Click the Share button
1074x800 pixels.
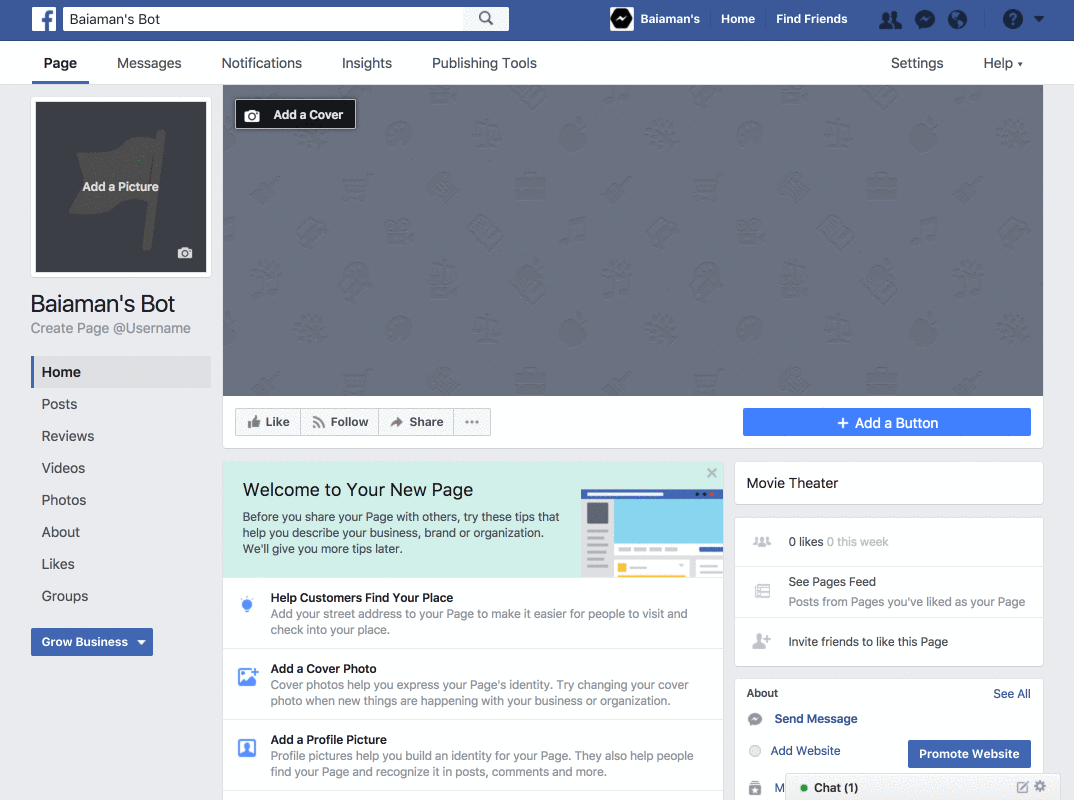[x=416, y=422]
